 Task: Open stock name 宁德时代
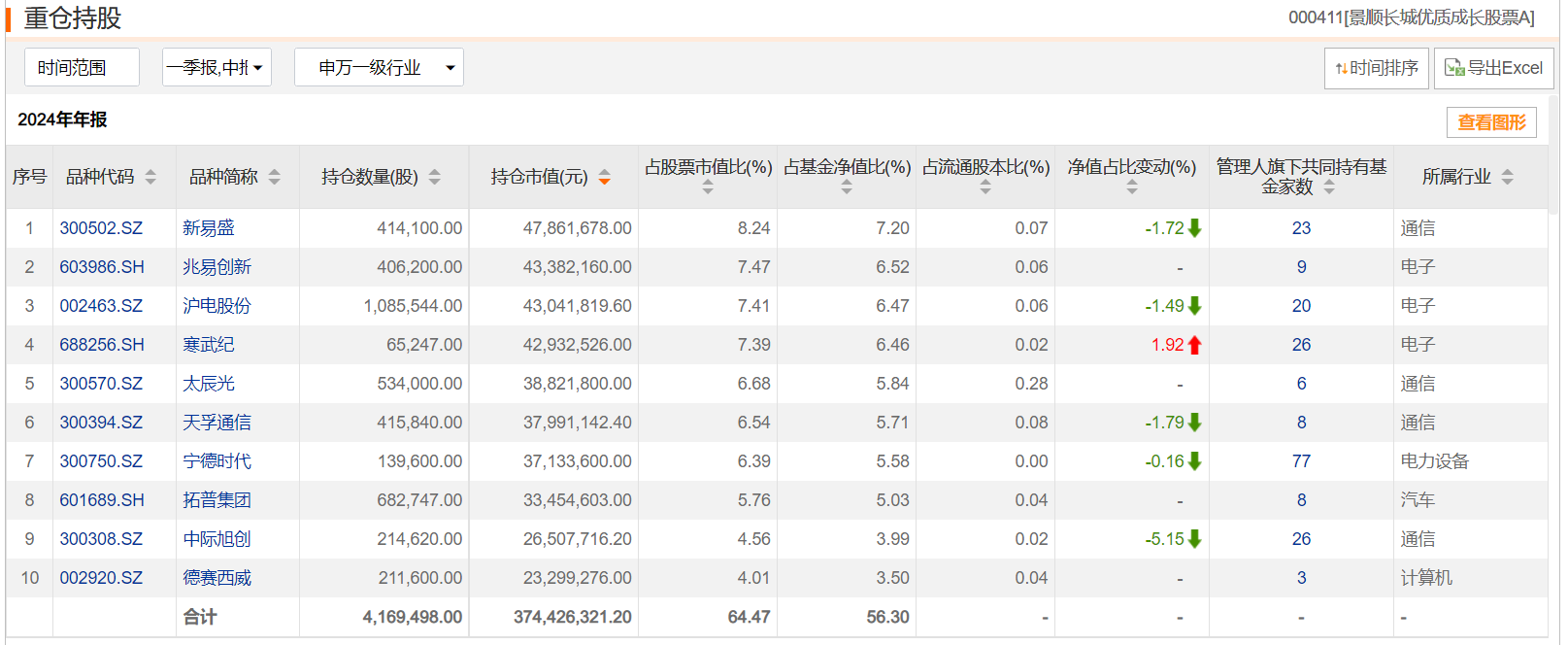(x=217, y=461)
